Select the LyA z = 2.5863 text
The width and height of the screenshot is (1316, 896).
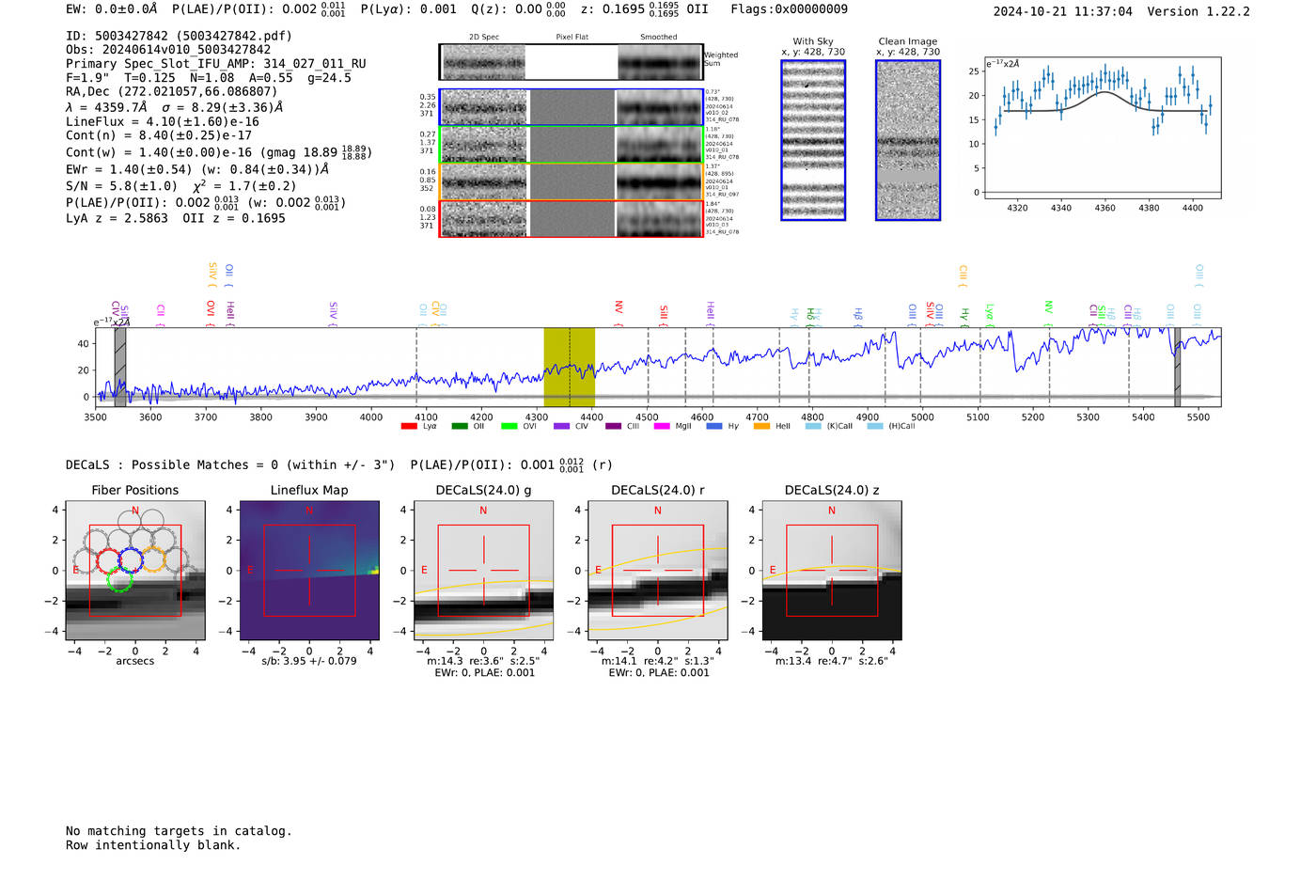click(117, 218)
